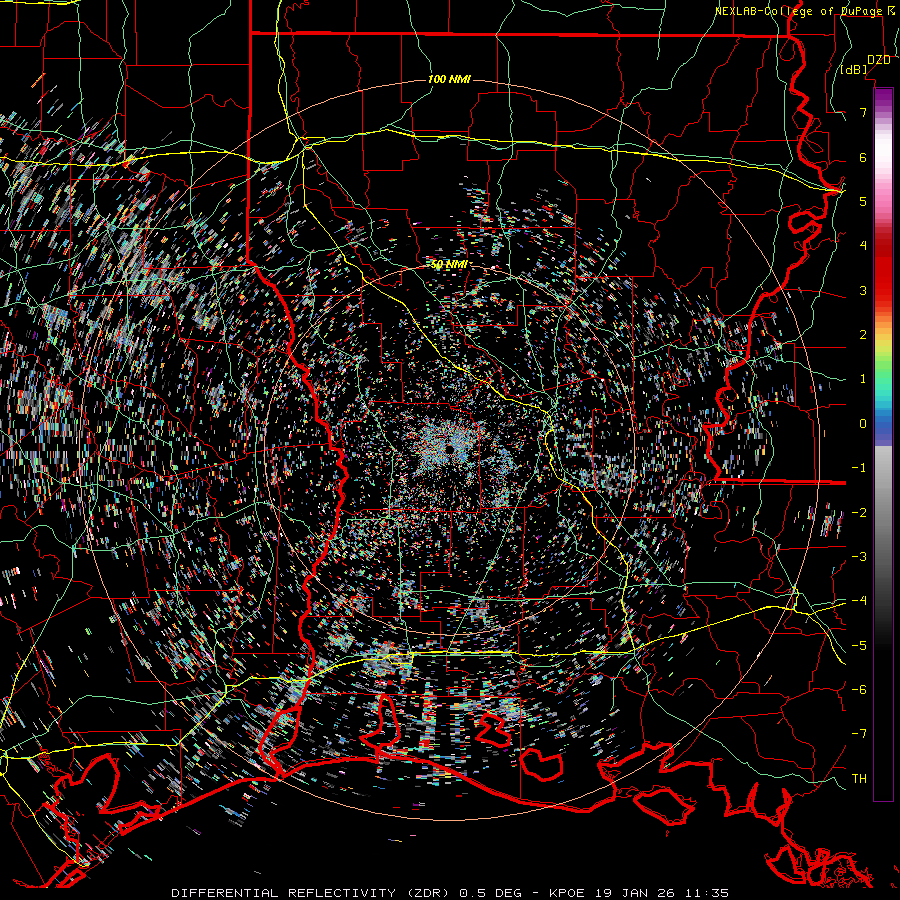Click the KPOE radar site identifier
Image resolution: width=900 pixels, height=900 pixels.
coord(567,893)
